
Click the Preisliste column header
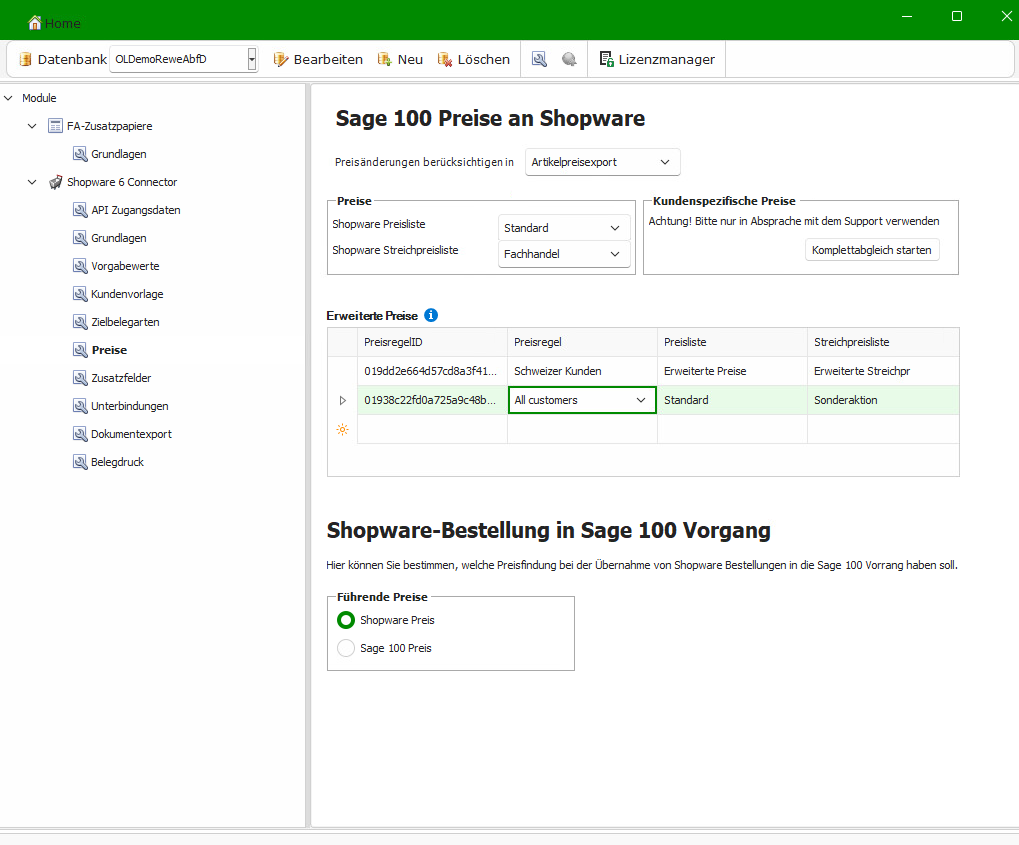[x=732, y=342]
